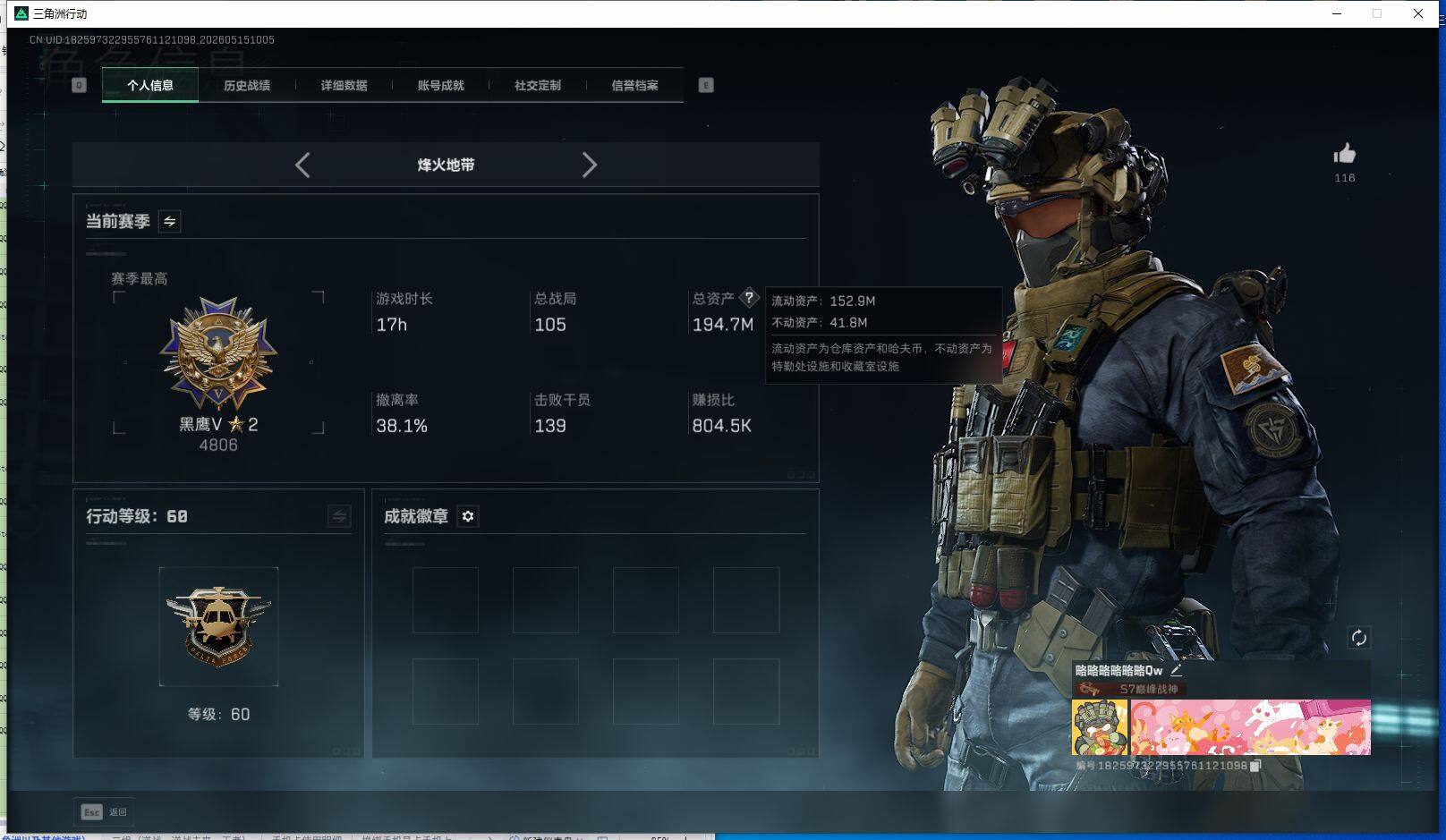Click the rotate character model icon

1358,637
